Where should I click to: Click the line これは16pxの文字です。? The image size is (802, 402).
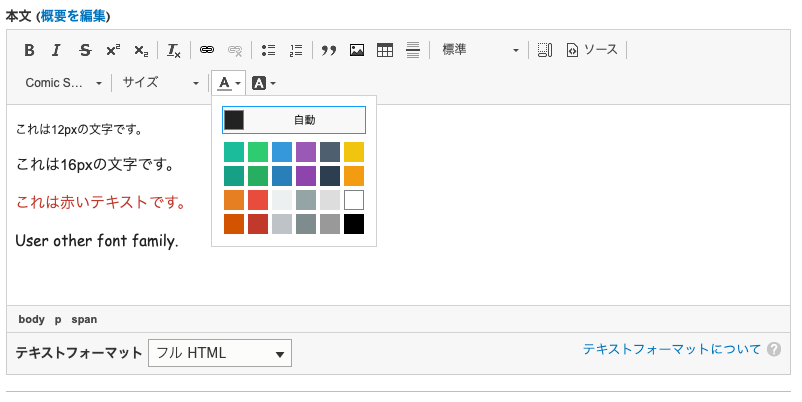point(95,165)
